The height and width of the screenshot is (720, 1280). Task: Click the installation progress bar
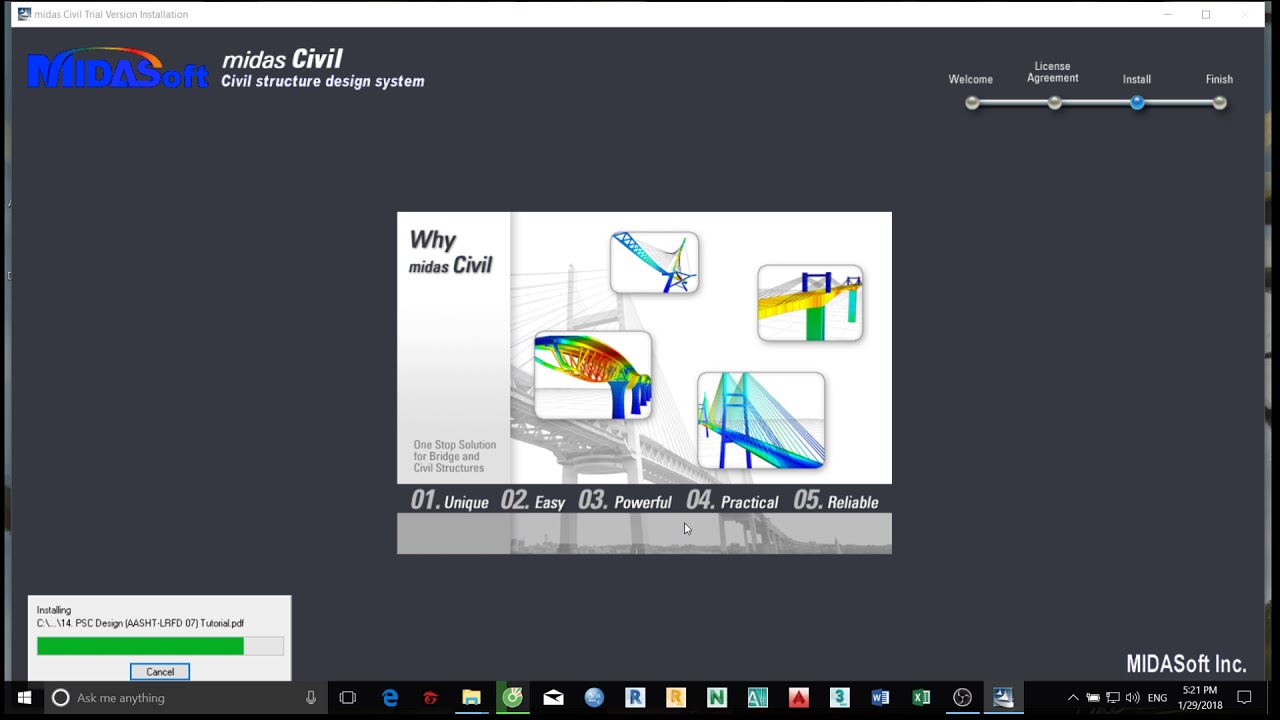160,647
